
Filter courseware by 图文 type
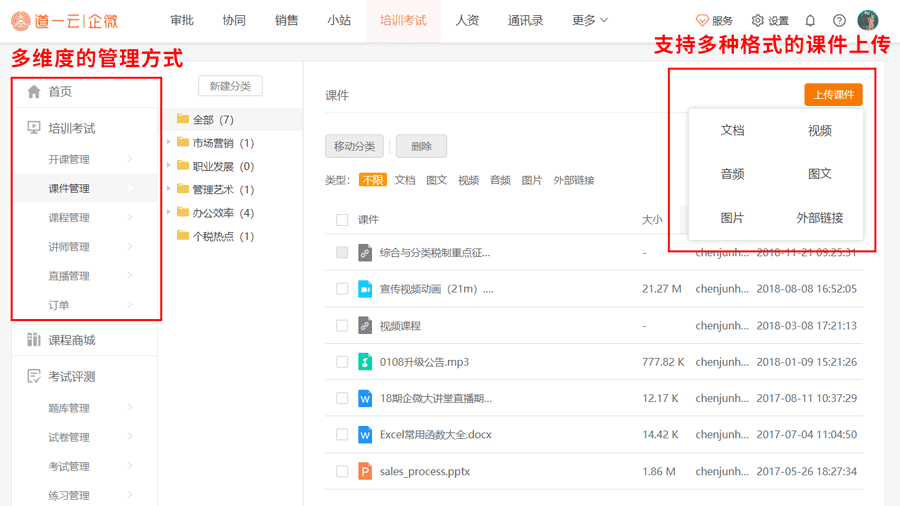click(x=436, y=181)
